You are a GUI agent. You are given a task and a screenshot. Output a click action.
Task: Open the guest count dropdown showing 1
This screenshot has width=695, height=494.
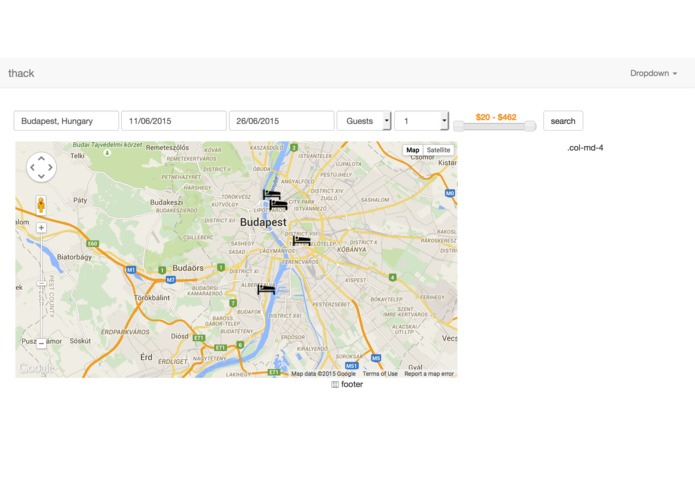pyautogui.click(x=422, y=121)
